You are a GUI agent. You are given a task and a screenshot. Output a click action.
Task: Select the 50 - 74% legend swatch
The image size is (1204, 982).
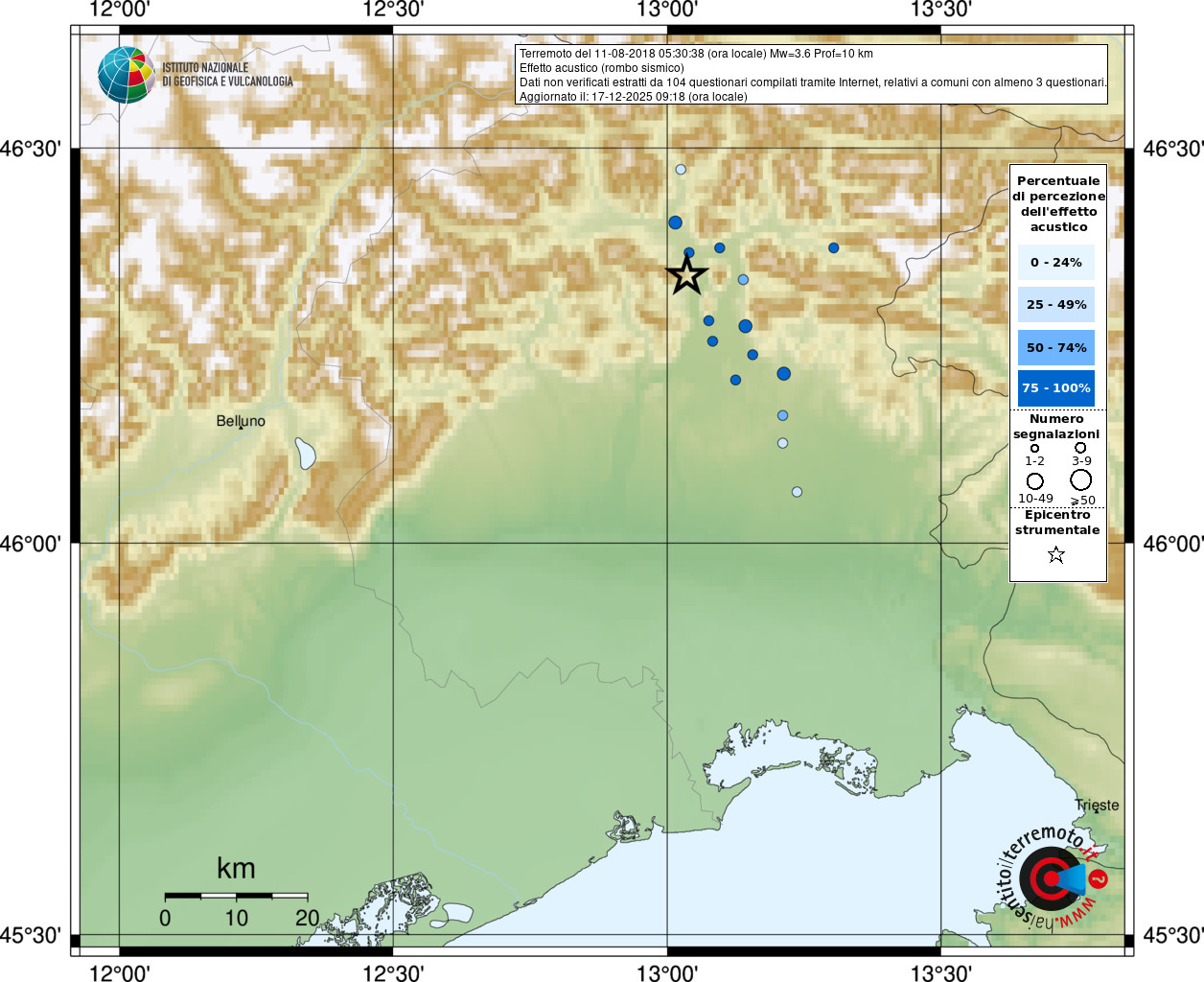(x=1056, y=347)
